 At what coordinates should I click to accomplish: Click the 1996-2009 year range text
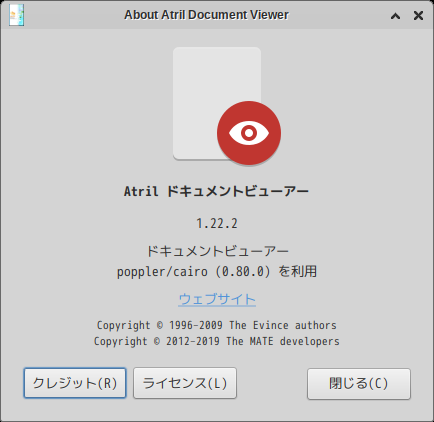[196, 325]
